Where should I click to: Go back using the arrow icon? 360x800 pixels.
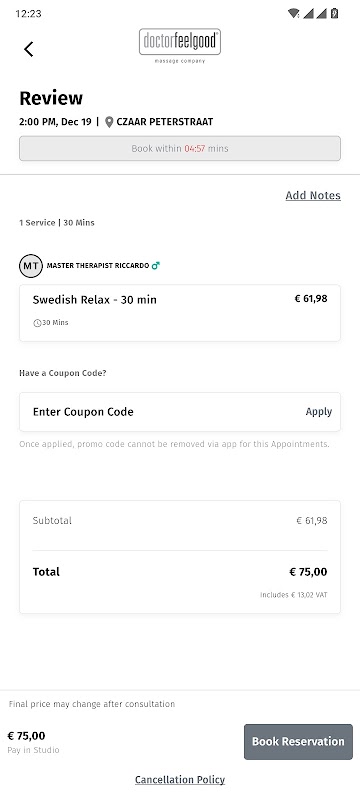click(29, 49)
